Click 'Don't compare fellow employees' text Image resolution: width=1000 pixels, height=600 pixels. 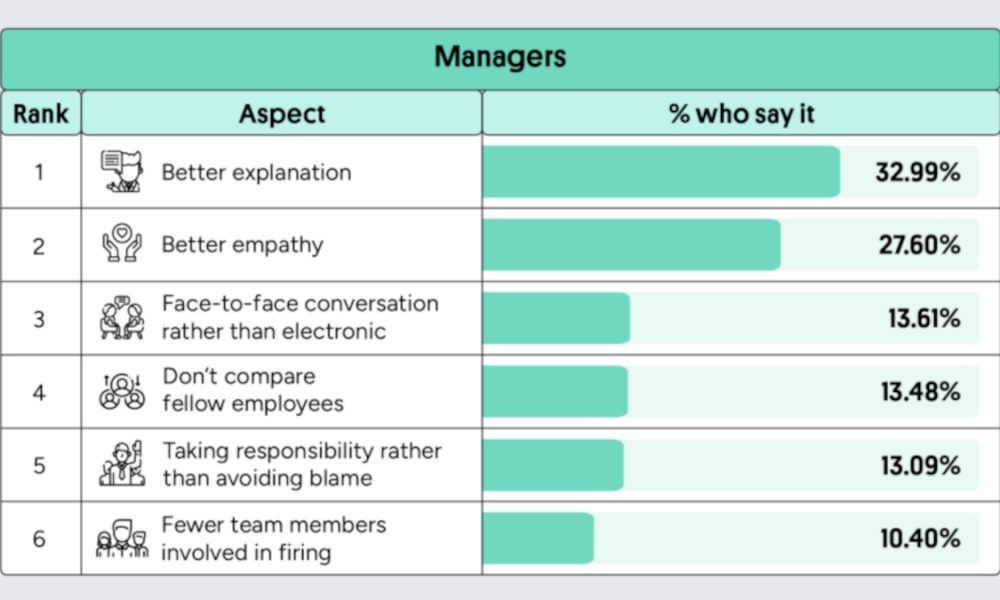[x=253, y=391]
